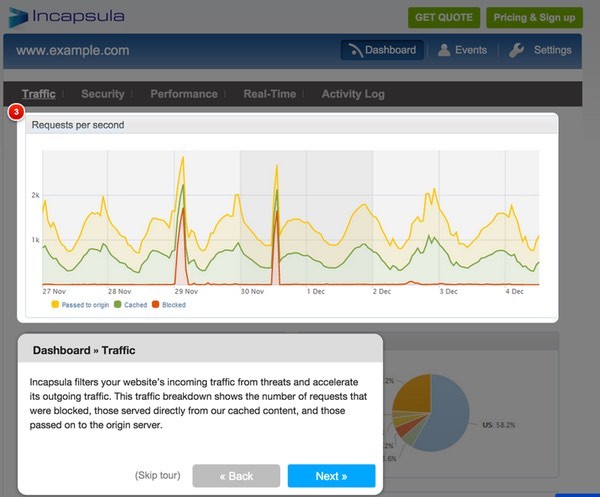
Task: Skip the tour
Action: 158,475
